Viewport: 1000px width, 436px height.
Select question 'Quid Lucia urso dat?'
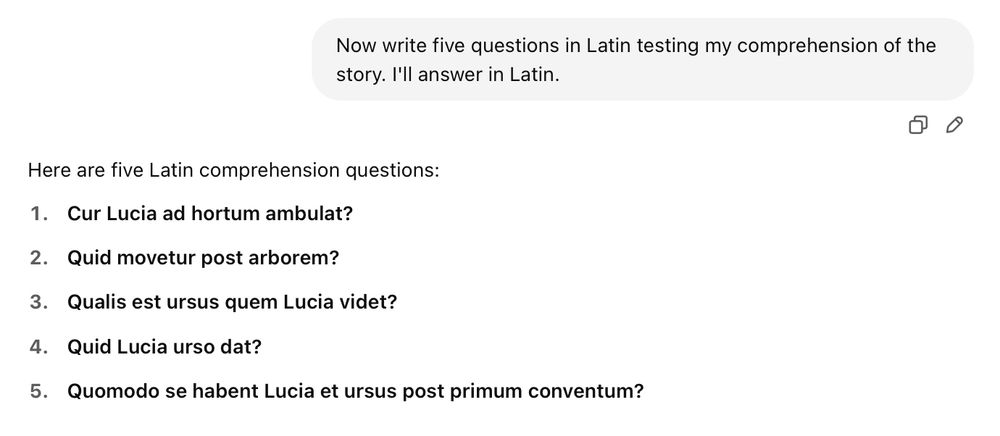[x=165, y=347]
